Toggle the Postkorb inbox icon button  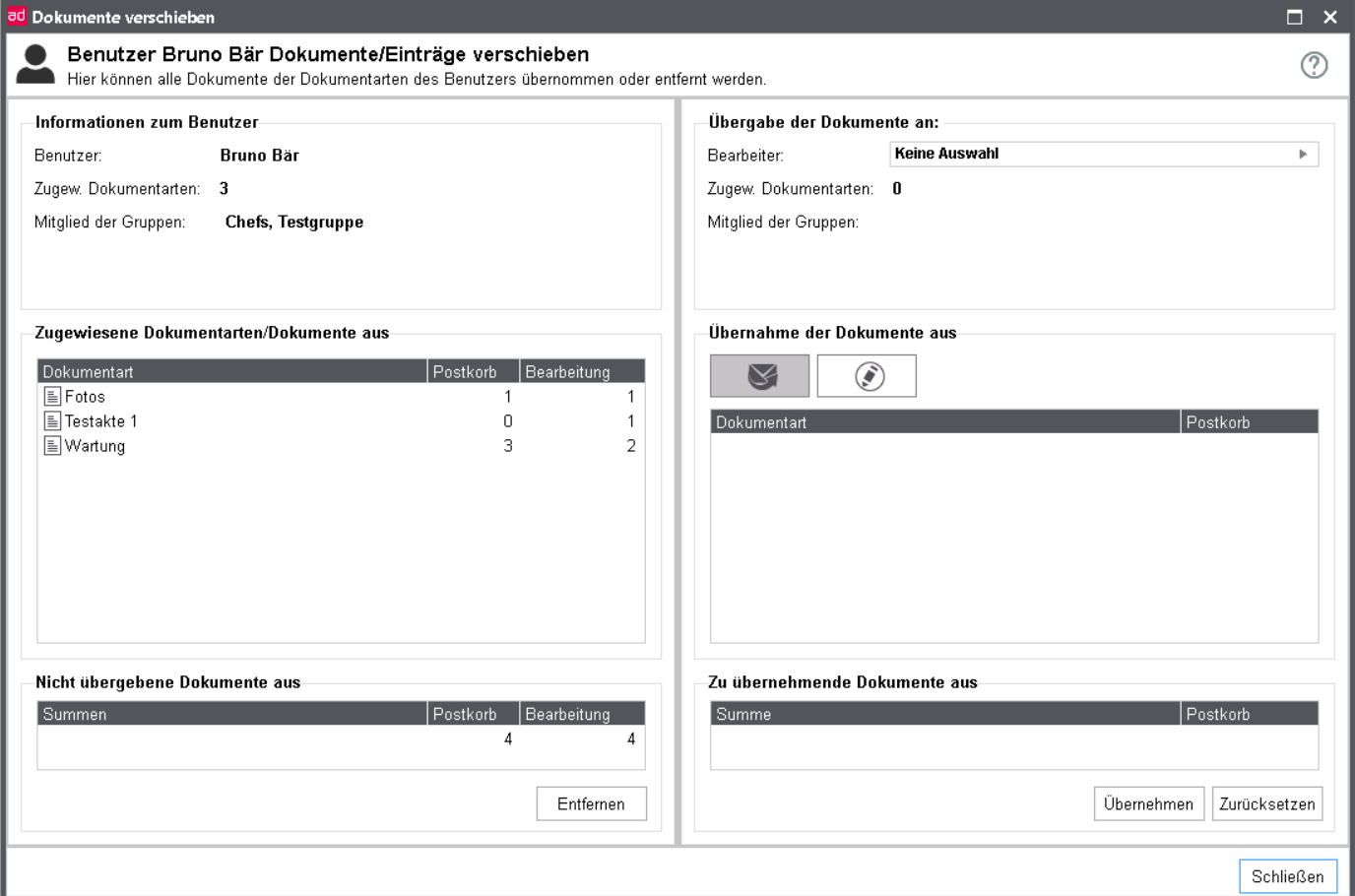(x=759, y=376)
